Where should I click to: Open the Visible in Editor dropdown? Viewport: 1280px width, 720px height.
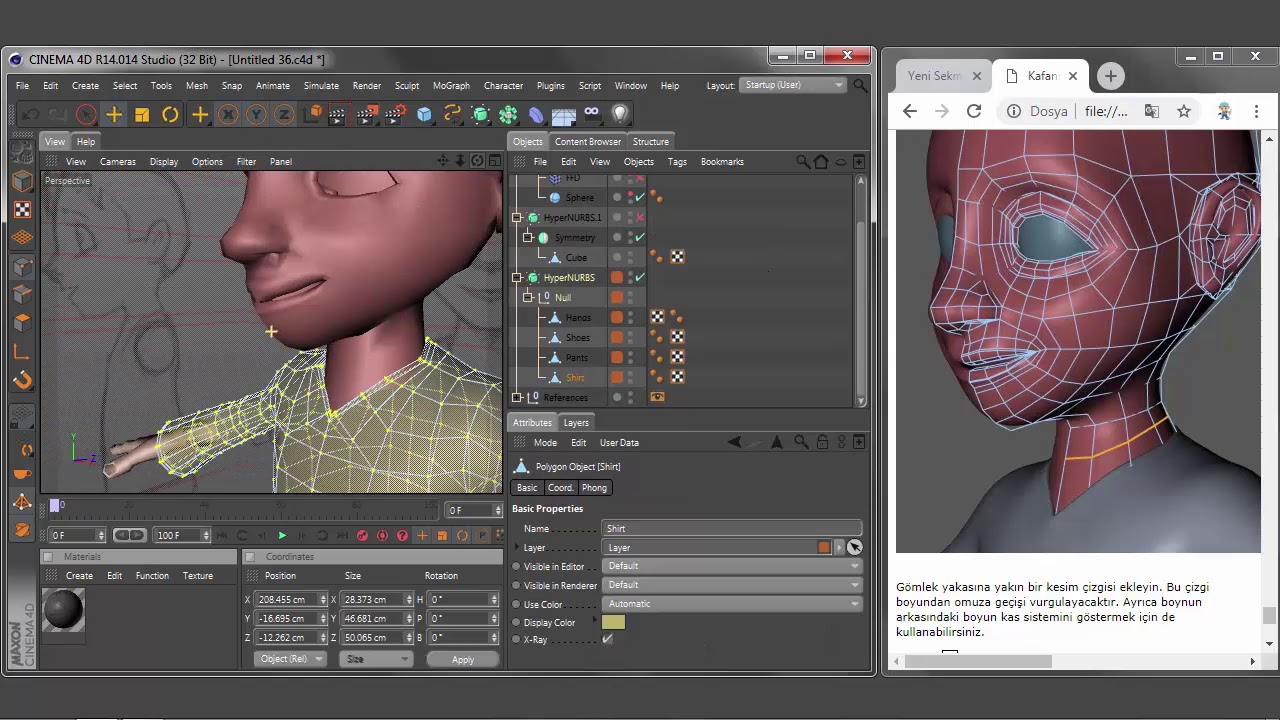(x=732, y=566)
